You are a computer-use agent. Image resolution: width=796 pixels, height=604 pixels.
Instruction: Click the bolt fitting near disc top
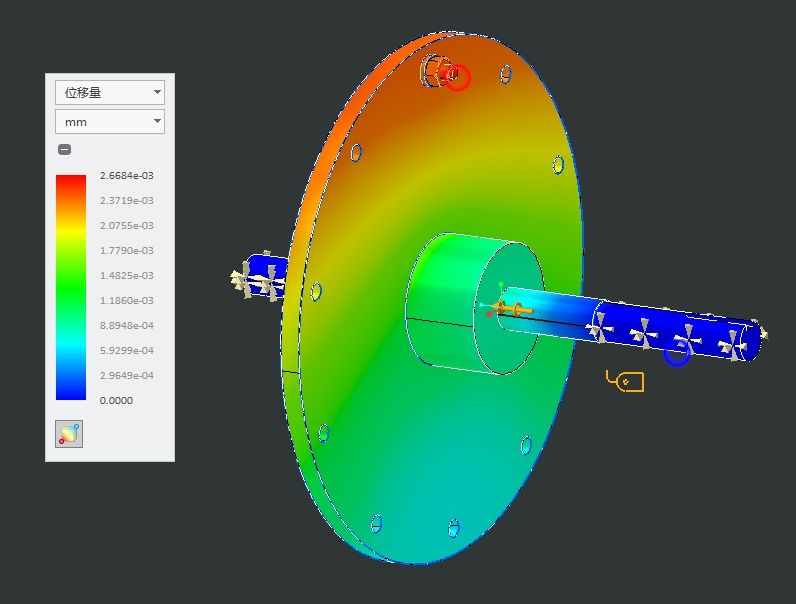tap(435, 71)
